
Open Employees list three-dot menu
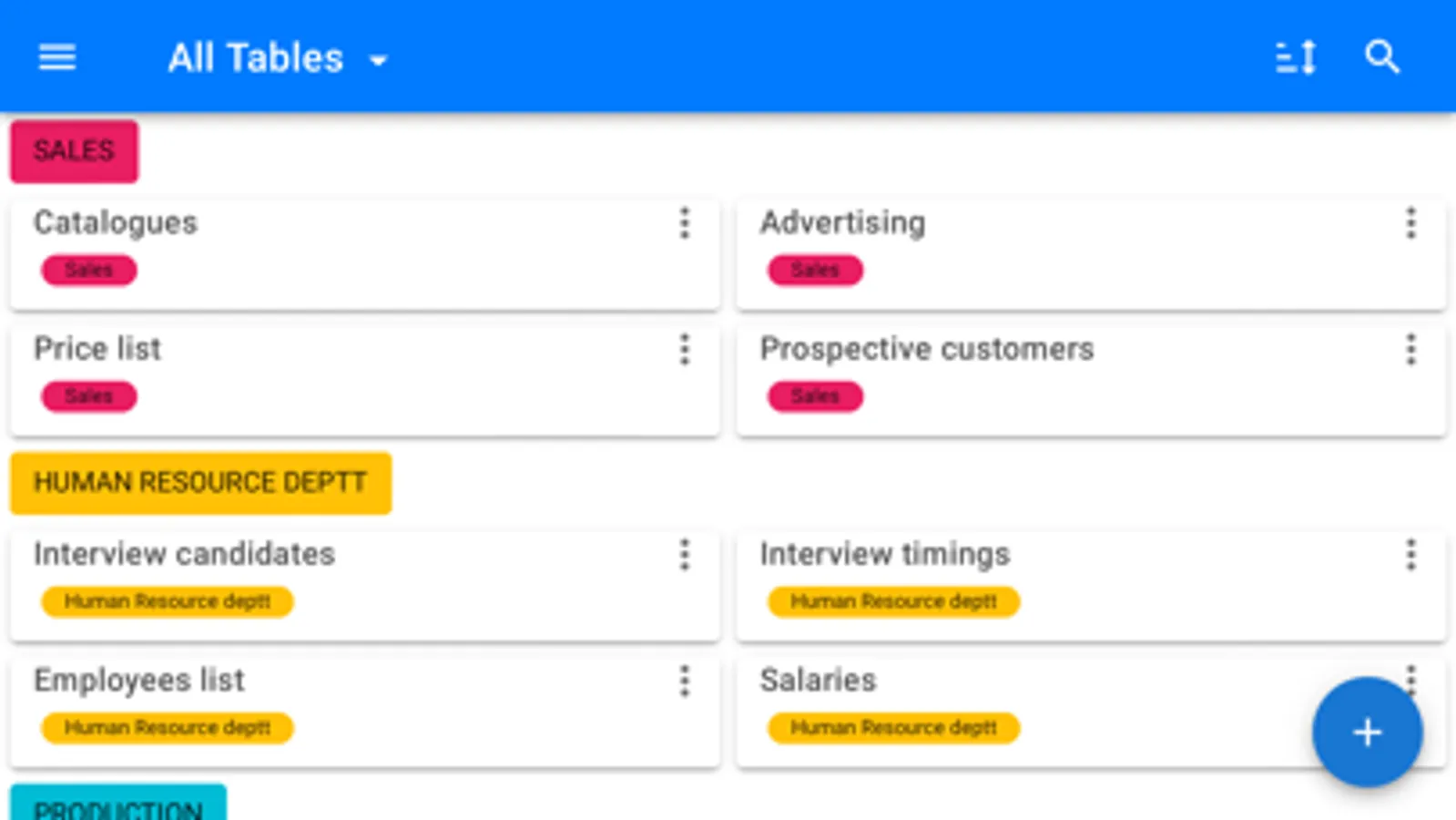685,682
